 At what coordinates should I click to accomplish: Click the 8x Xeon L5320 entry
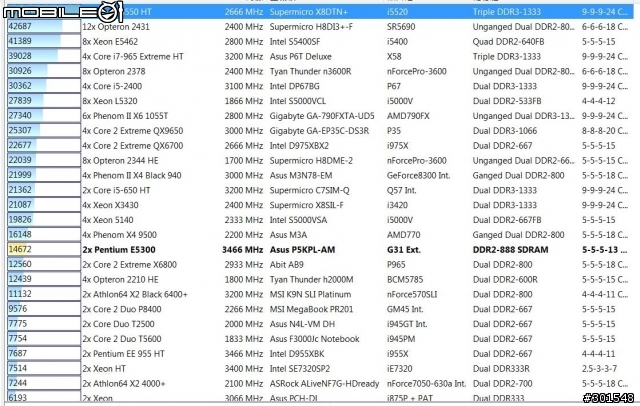pyautogui.click(x=320, y=101)
